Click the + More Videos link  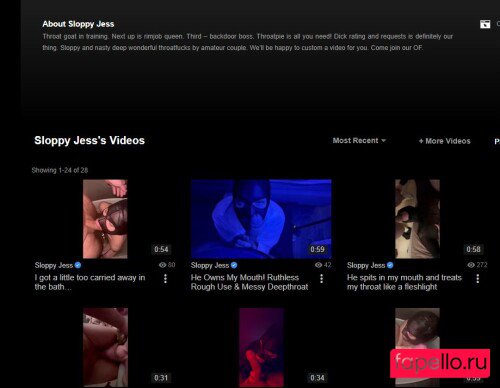click(444, 141)
